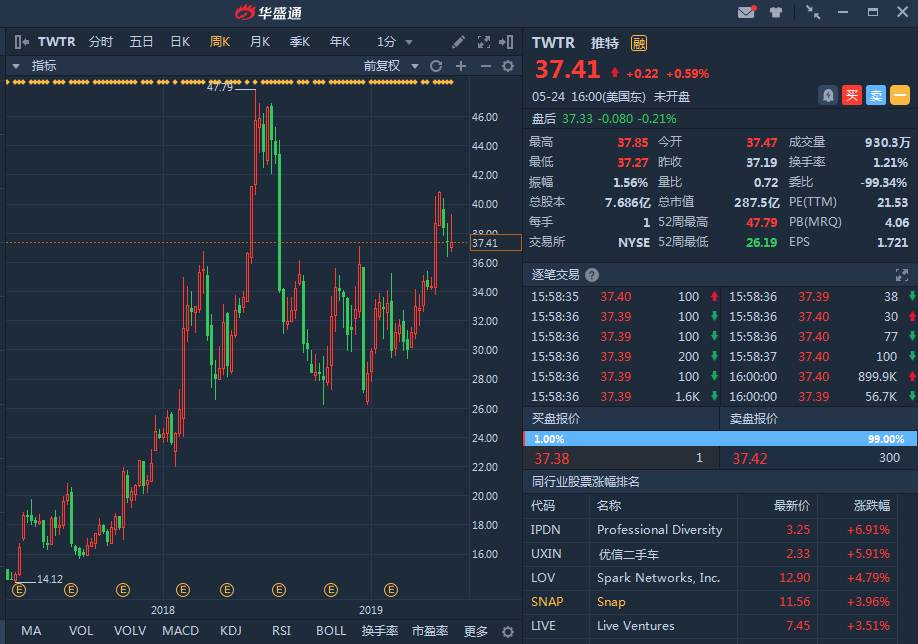Image resolution: width=918 pixels, height=644 pixels.
Task: Zoom out chart with minus icon
Action: 485,66
